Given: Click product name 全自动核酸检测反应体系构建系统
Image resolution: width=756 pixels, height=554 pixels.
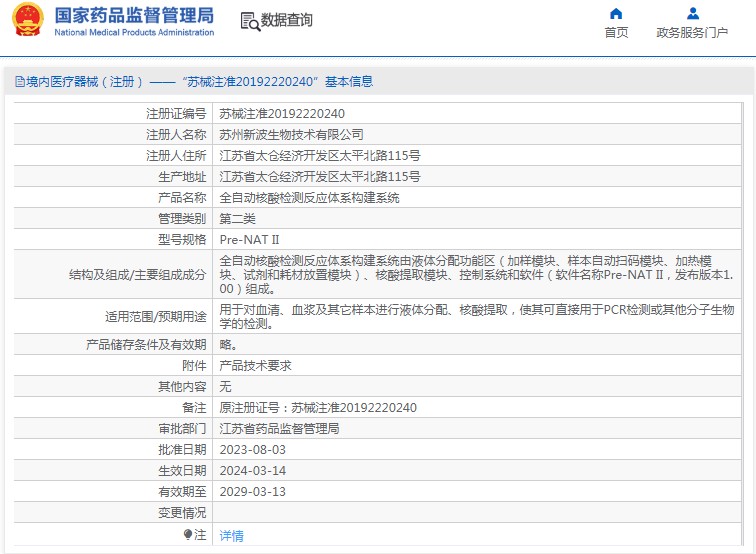Looking at the screenshot, I should click(309, 198).
